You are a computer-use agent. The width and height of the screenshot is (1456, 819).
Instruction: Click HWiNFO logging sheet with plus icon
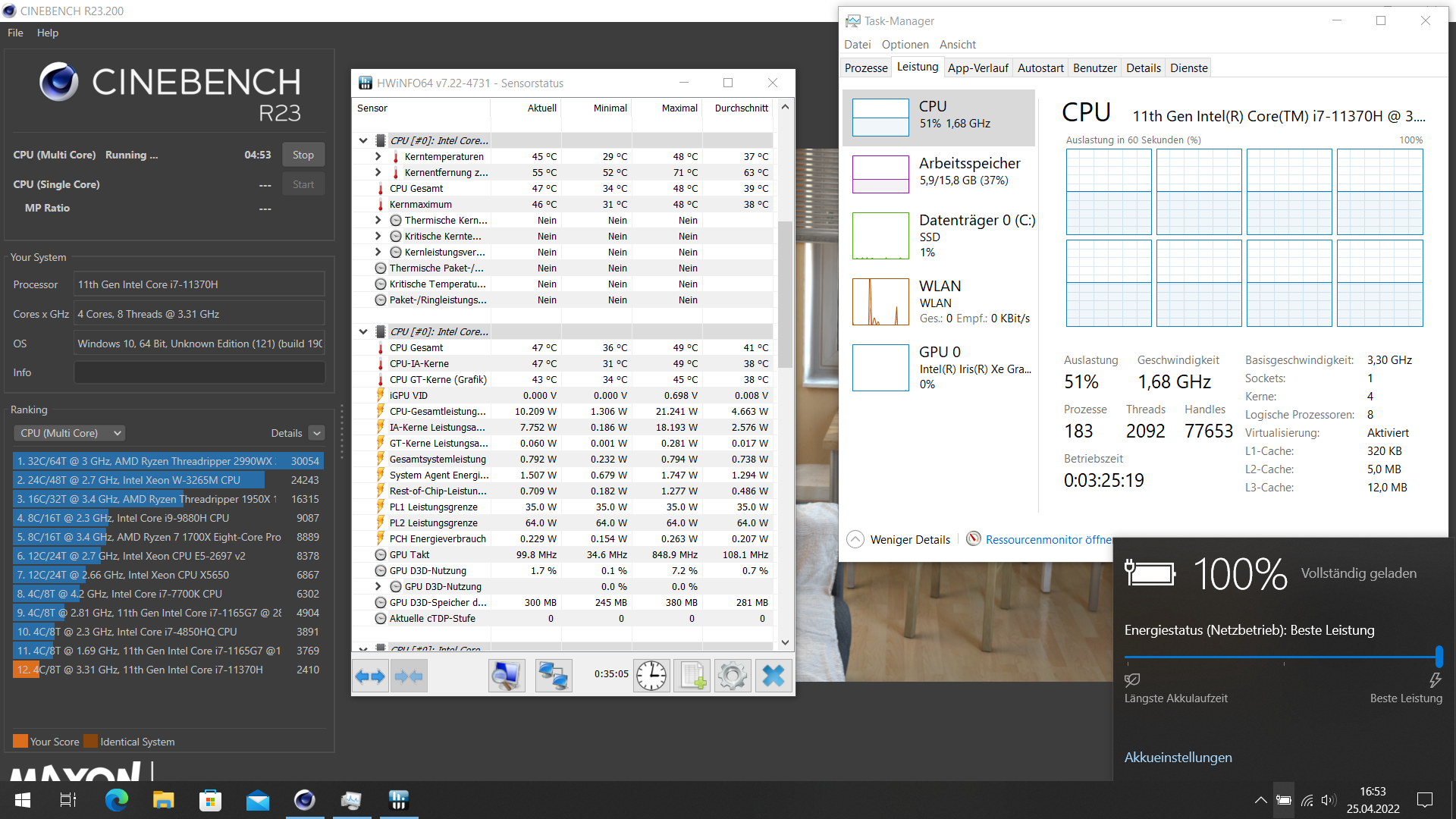pos(692,676)
